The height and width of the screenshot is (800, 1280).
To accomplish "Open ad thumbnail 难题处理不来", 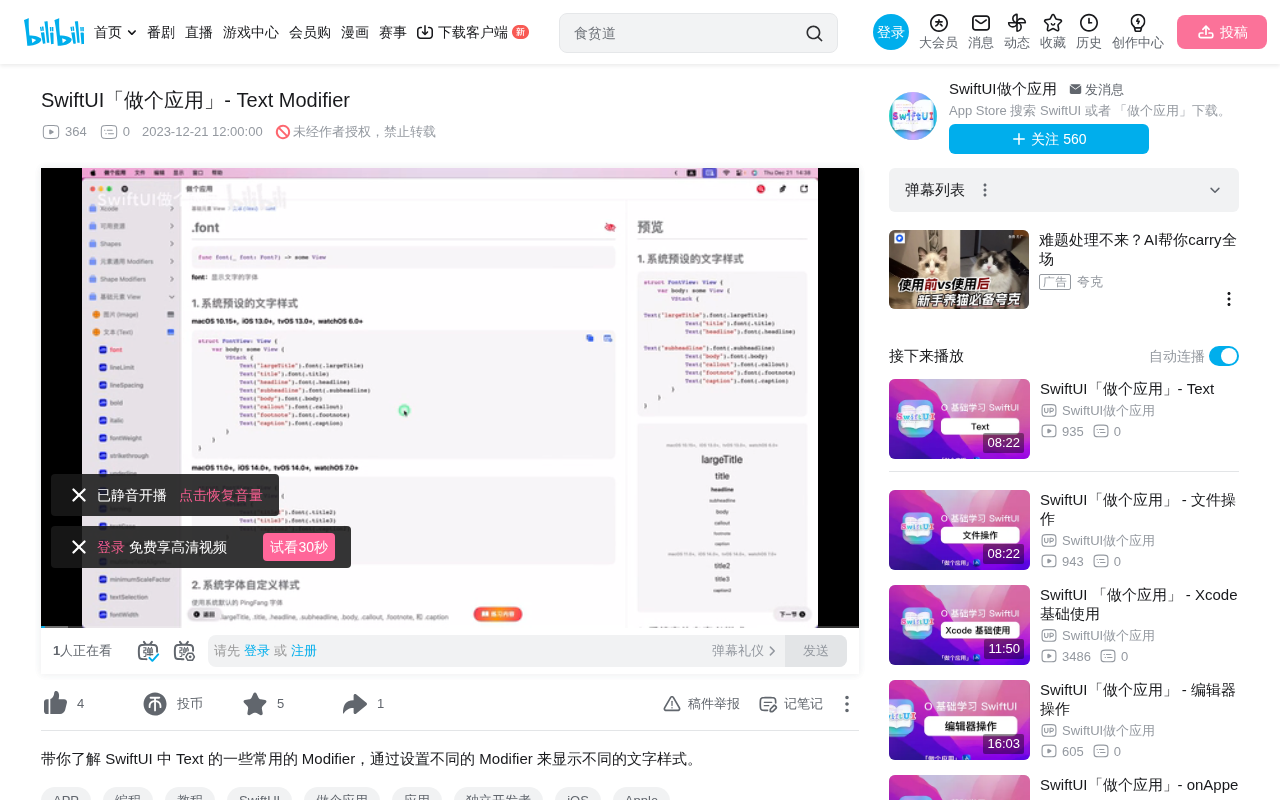I will pyautogui.click(x=959, y=269).
